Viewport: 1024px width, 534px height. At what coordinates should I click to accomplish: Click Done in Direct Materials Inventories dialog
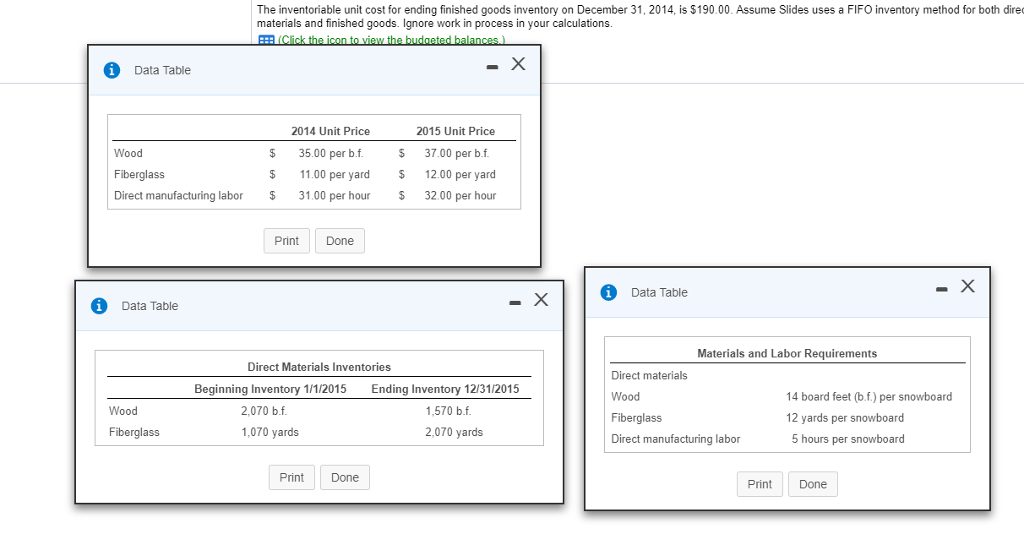[345, 477]
